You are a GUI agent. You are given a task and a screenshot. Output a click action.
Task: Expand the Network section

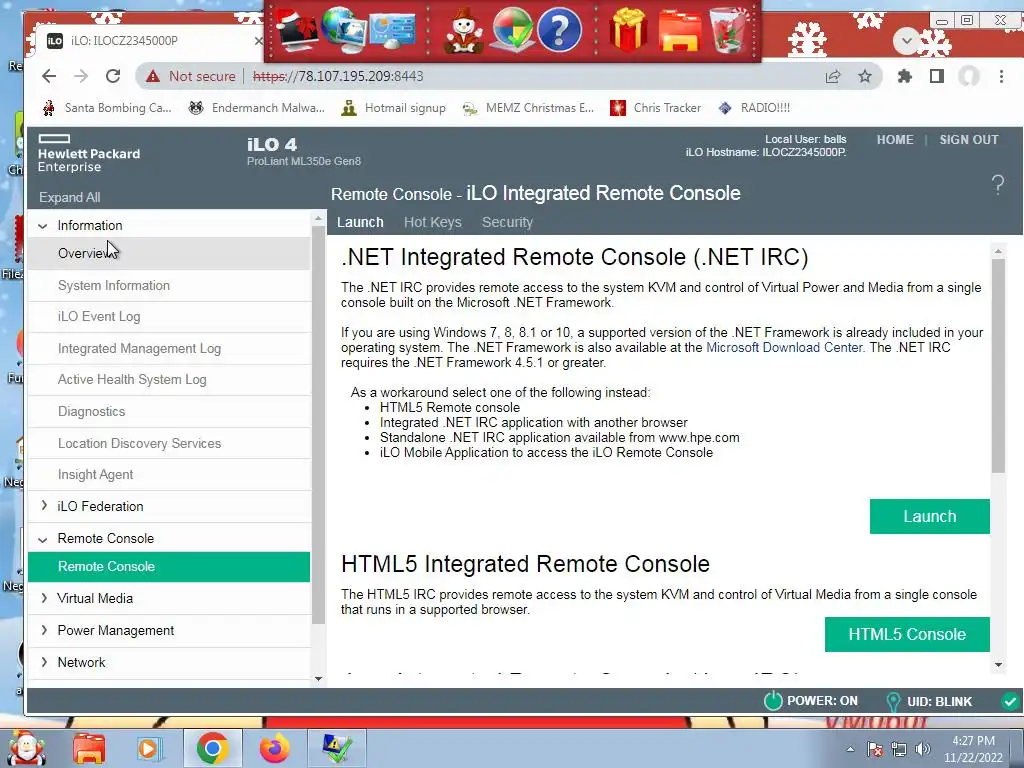pos(44,662)
